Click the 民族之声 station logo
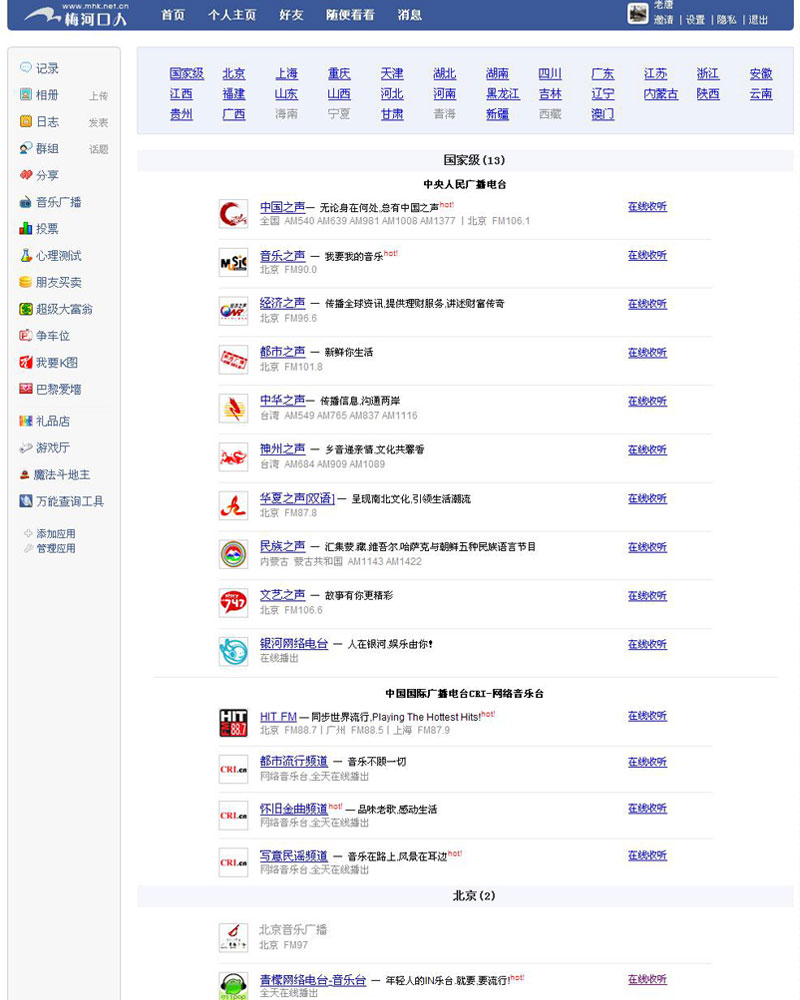Viewport: 800px width, 1000px height. [233, 554]
